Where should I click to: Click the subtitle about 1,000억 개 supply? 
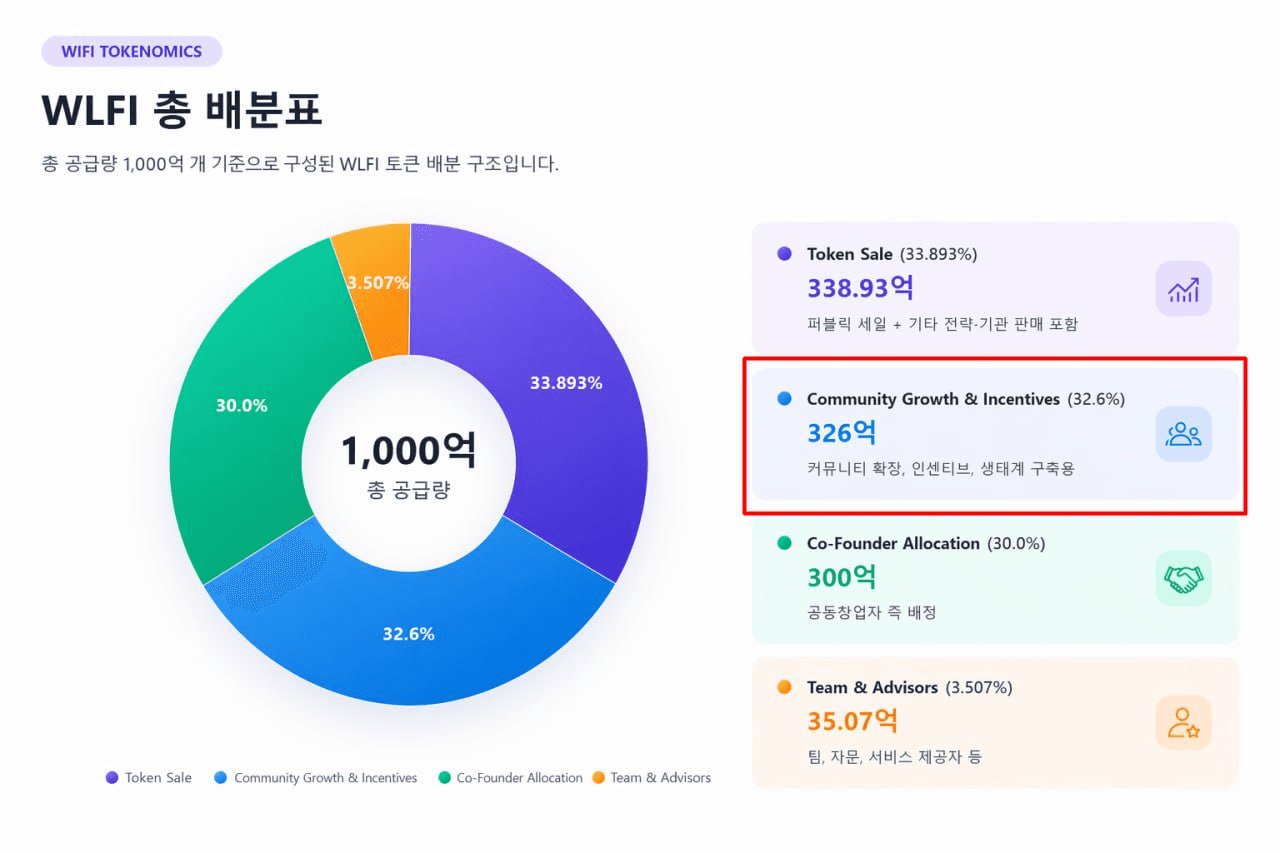click(300, 164)
